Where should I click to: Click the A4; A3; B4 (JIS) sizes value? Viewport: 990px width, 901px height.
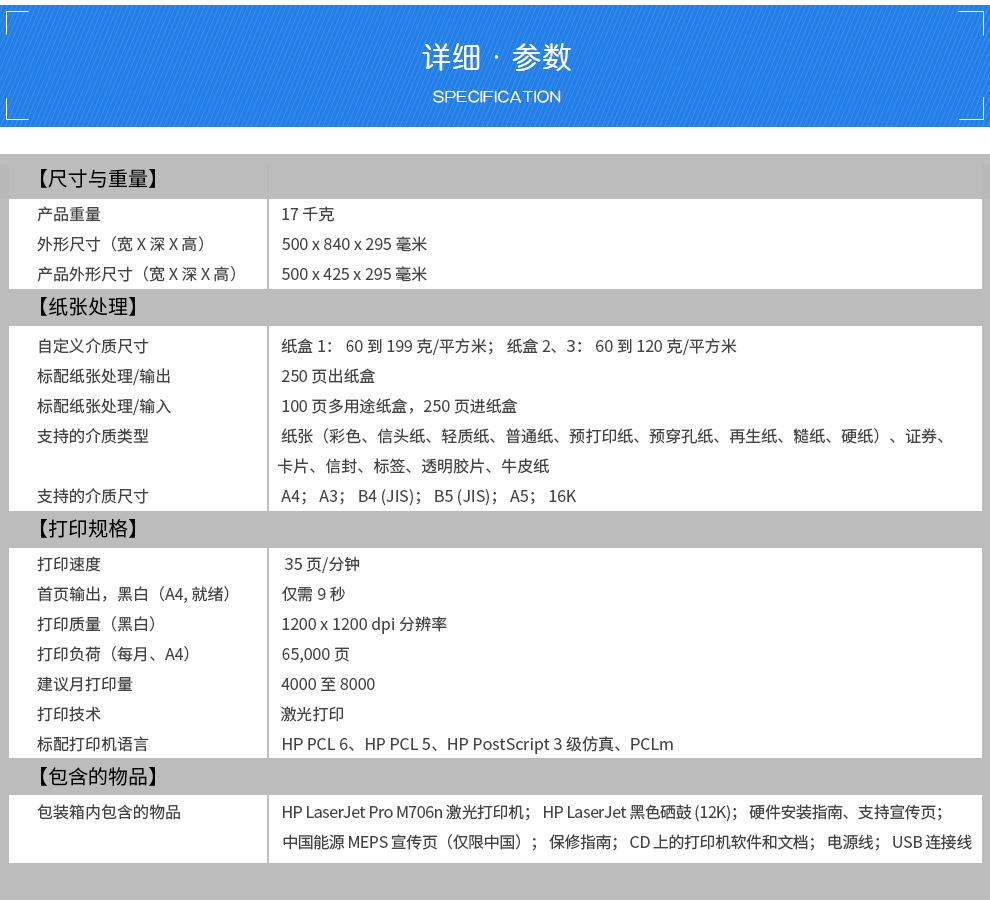428,496
